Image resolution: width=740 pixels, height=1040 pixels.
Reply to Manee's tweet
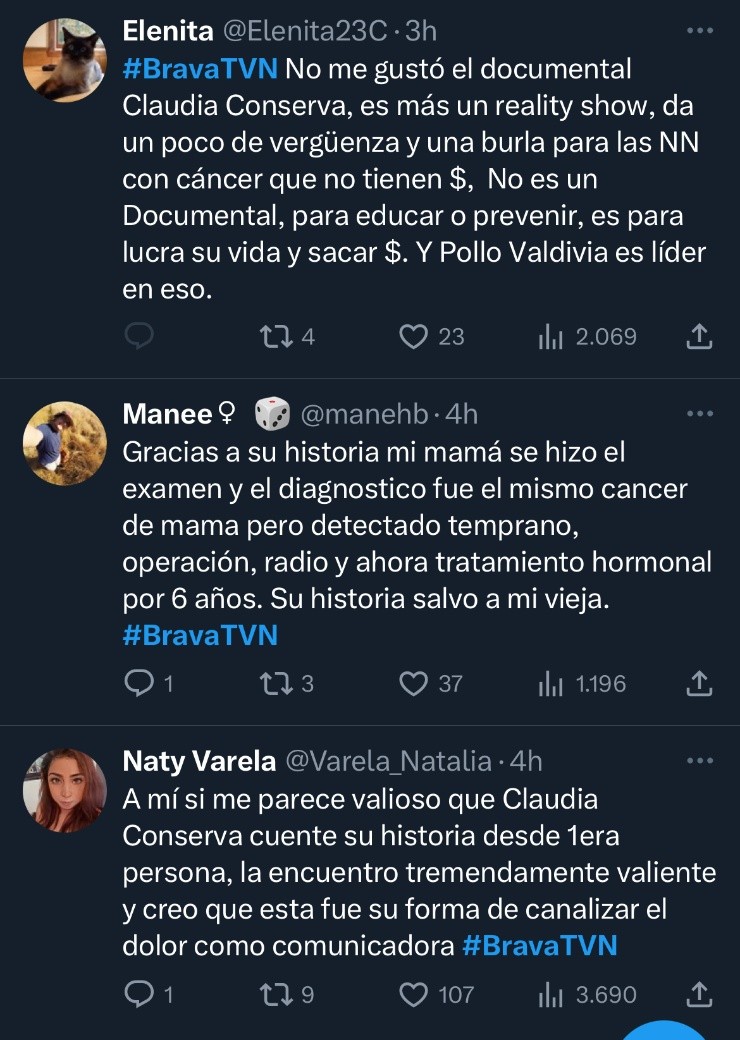pyautogui.click(x=138, y=684)
